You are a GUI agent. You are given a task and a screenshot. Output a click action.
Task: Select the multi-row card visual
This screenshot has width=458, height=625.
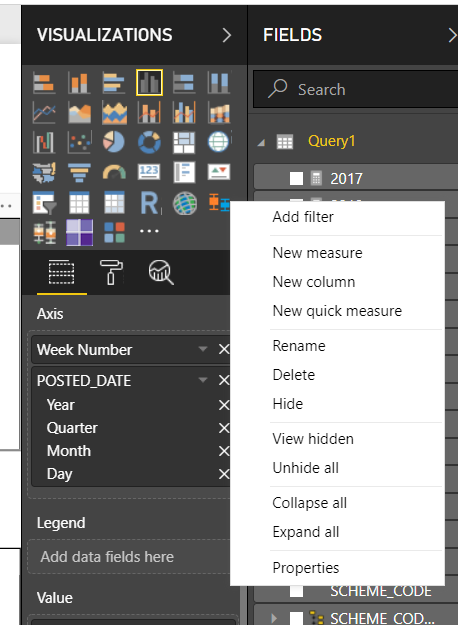coord(184,172)
